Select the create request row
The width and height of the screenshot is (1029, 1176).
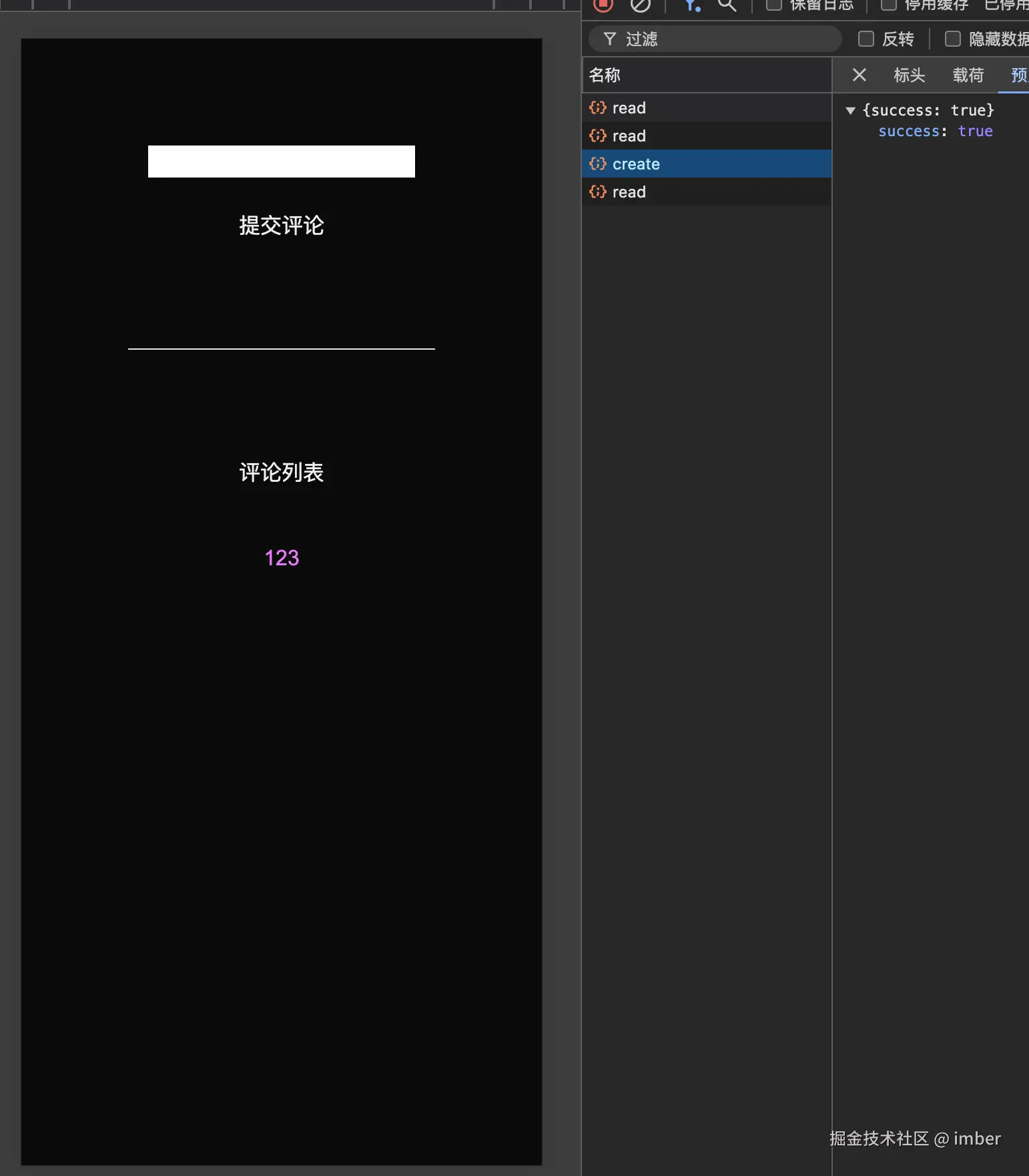tap(707, 164)
